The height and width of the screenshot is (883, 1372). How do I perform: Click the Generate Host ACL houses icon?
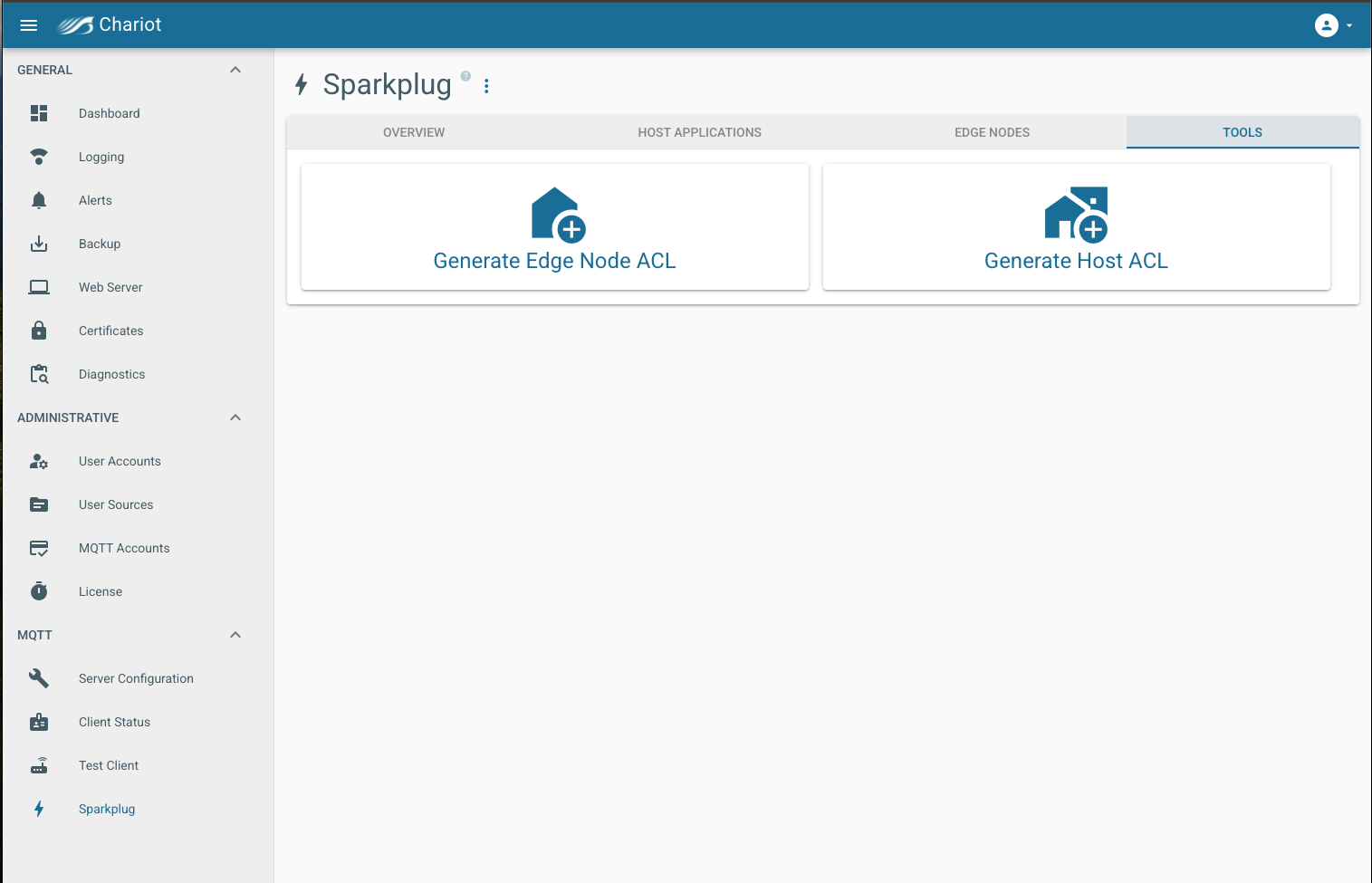1077,215
